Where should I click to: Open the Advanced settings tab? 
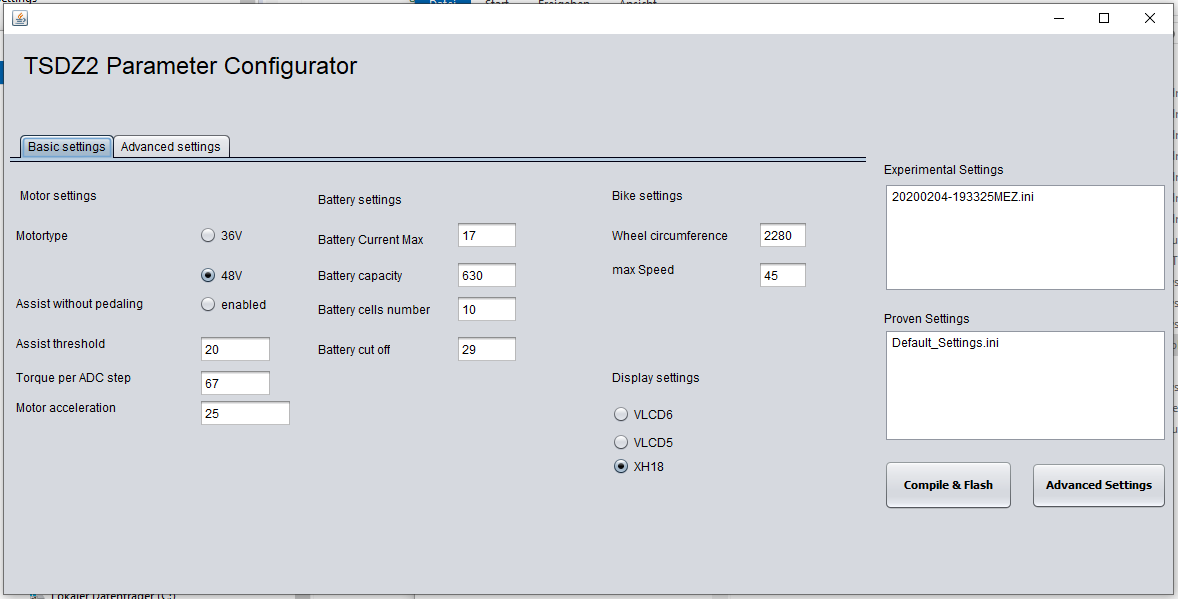[x=171, y=147]
